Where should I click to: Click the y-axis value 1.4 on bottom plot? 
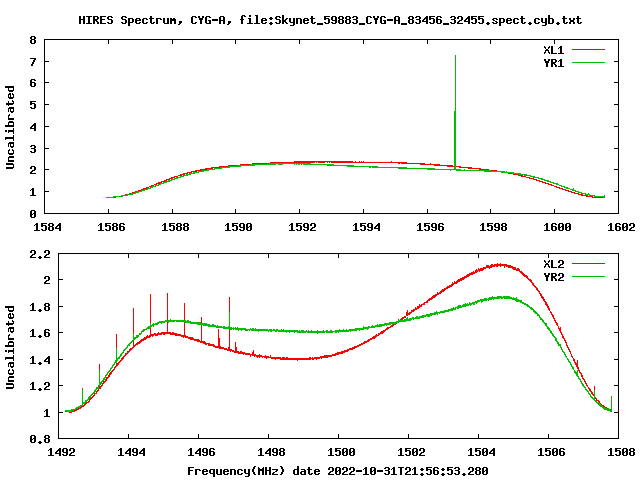click(x=40, y=360)
